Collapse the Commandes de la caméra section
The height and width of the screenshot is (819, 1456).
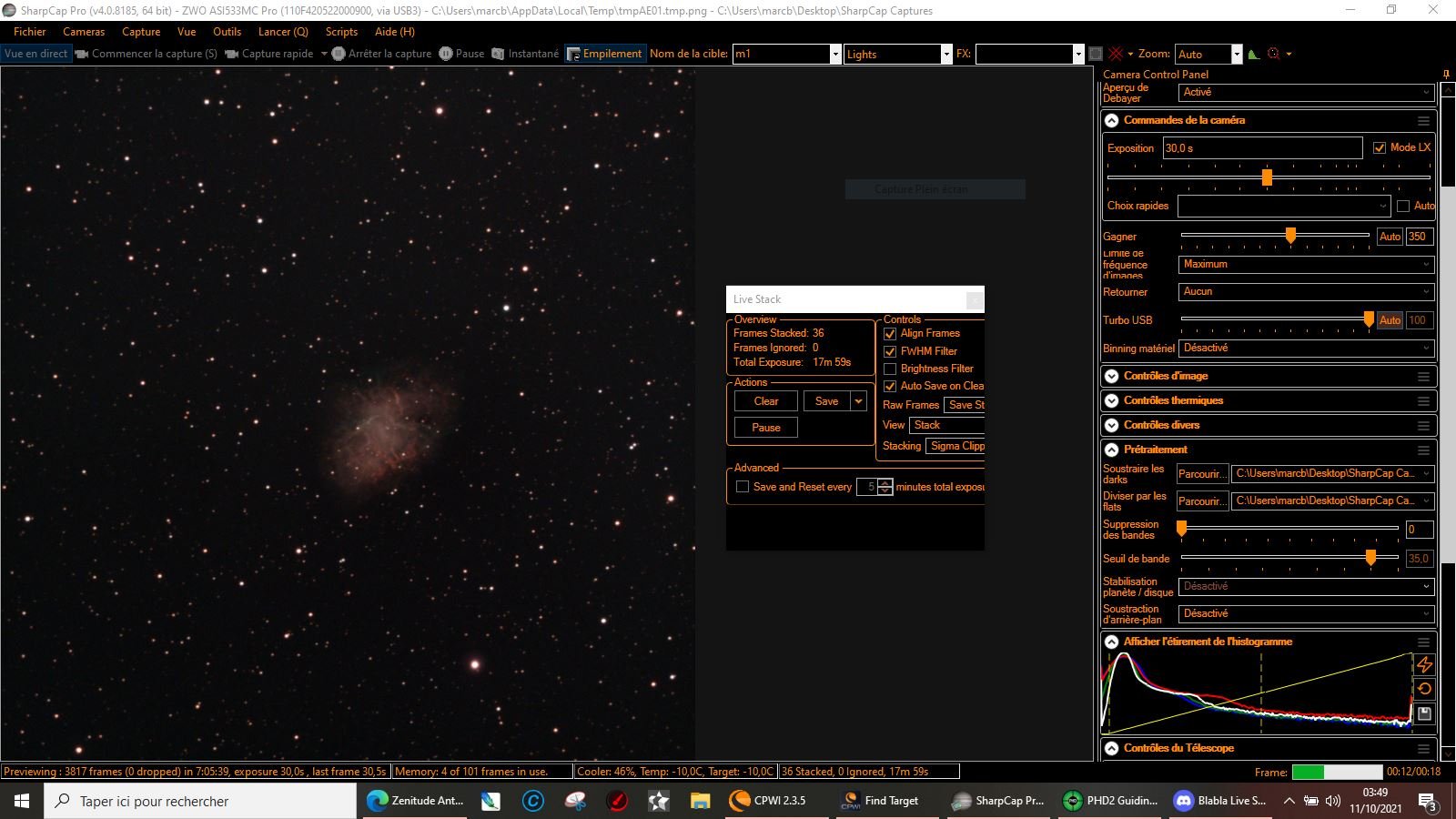click(1111, 120)
